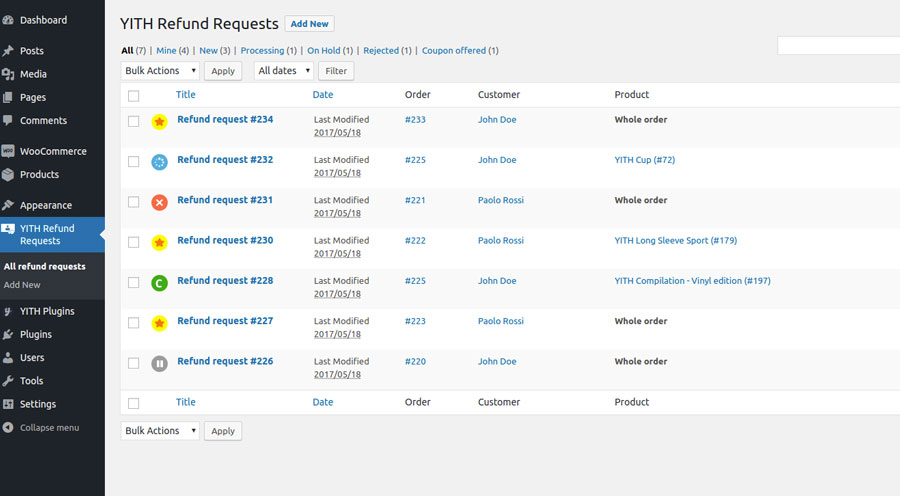Screen dimensions: 900x496
Task: Click the red rejected status icon for request #231
Action: (159, 202)
